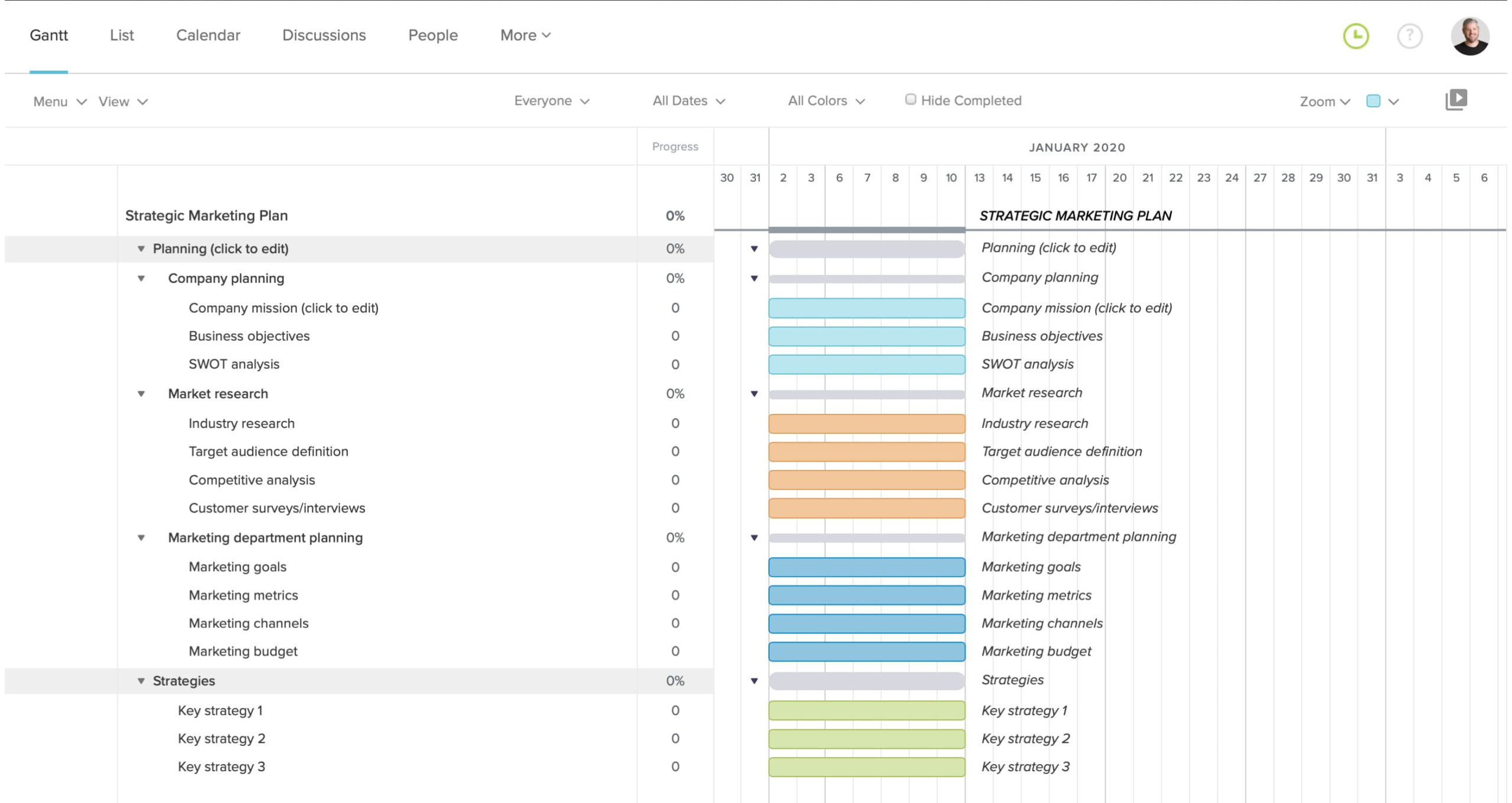The height and width of the screenshot is (803, 1512).
Task: Switch to the Calendar tab
Action: 208,35
